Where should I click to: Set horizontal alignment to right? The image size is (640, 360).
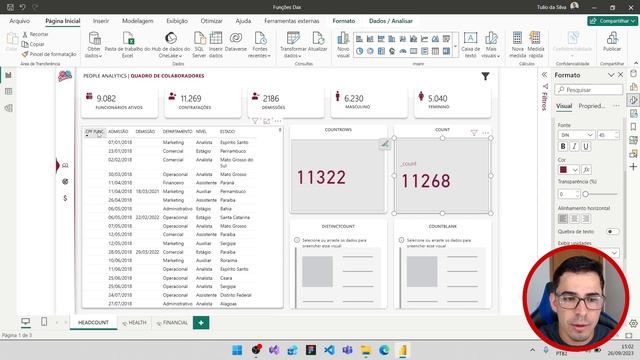click(x=586, y=219)
